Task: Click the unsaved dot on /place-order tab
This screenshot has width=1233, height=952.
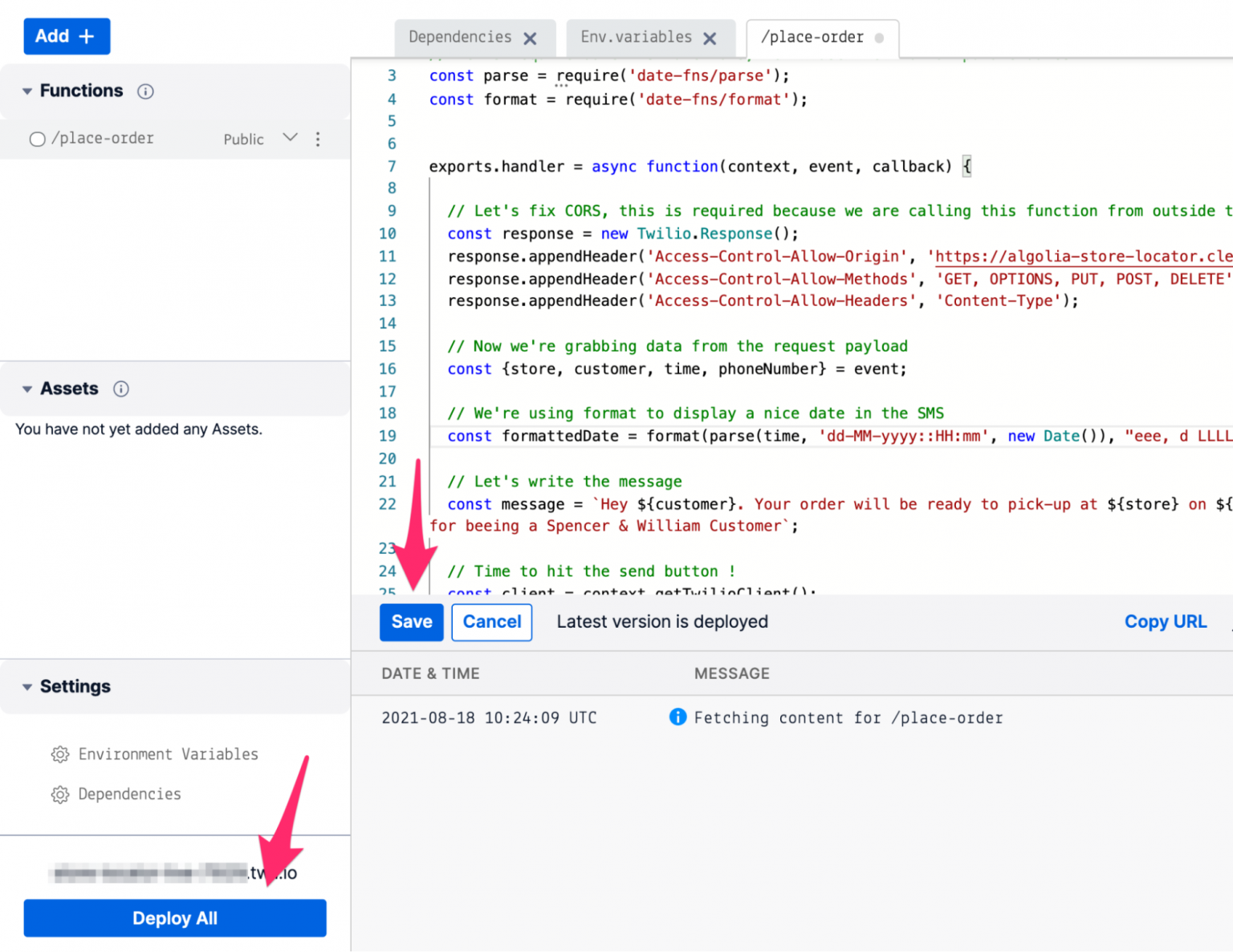Action: point(879,38)
